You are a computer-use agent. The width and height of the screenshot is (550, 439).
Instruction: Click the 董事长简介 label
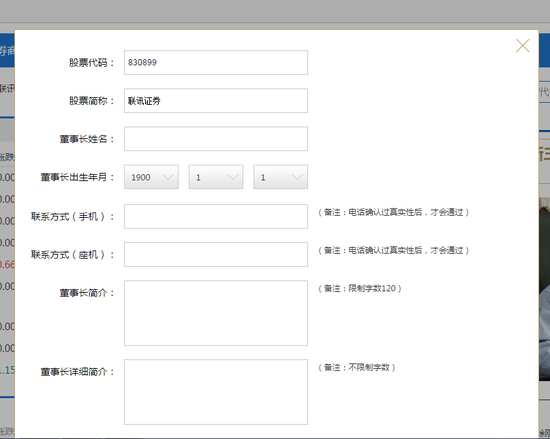click(x=87, y=293)
